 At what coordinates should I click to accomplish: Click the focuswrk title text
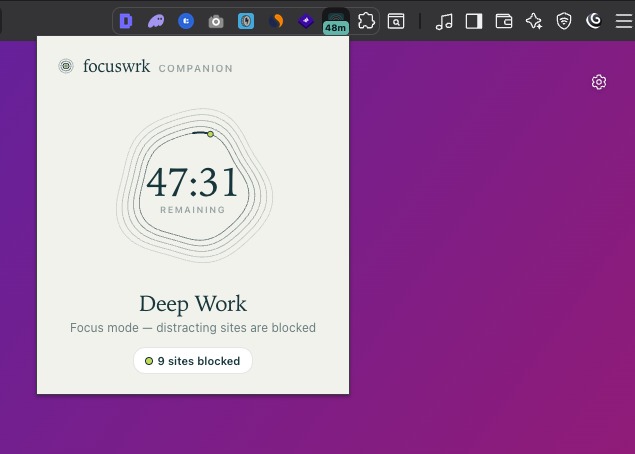coord(117,66)
